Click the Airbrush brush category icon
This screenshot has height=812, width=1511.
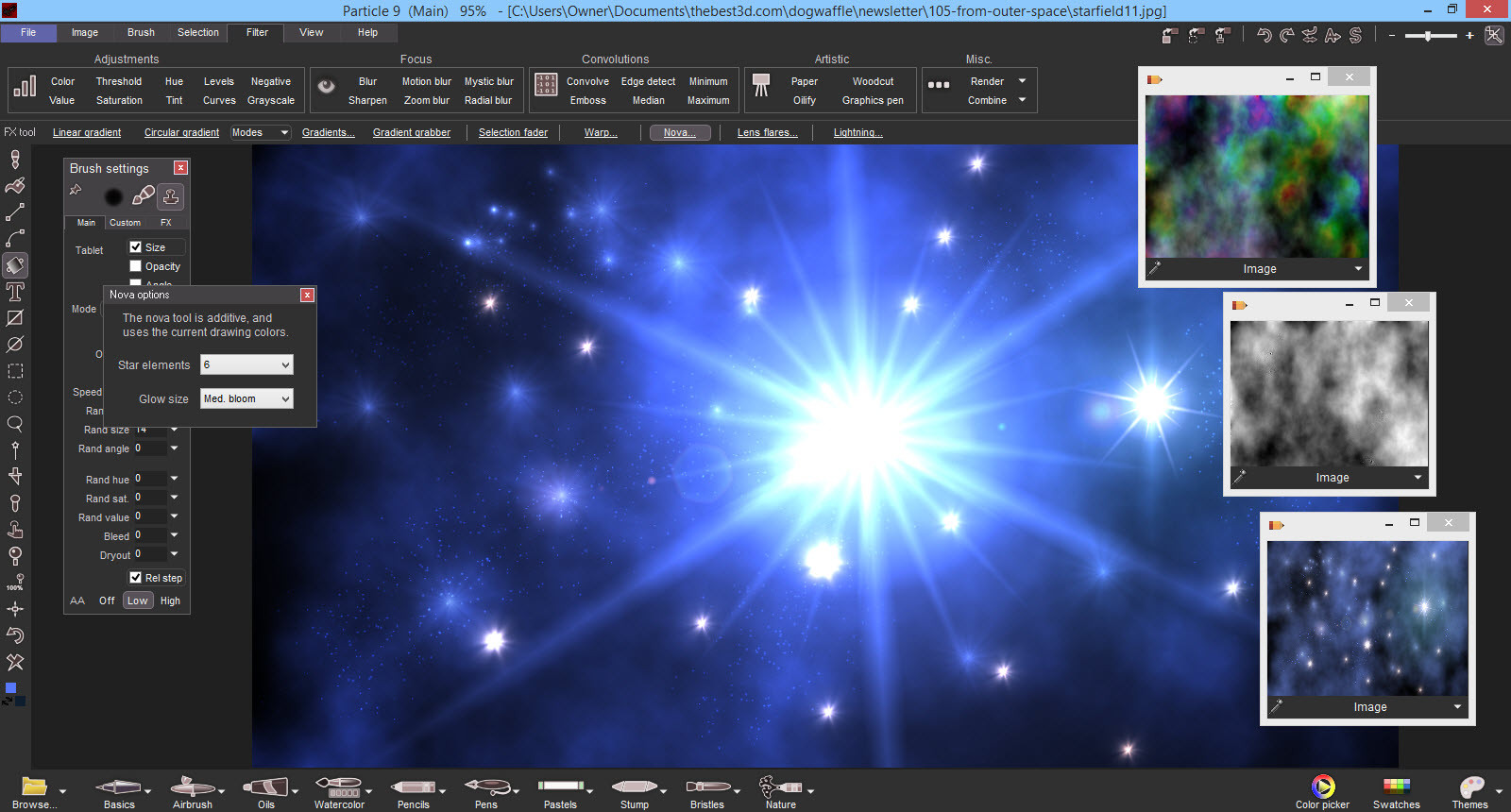coord(192,787)
